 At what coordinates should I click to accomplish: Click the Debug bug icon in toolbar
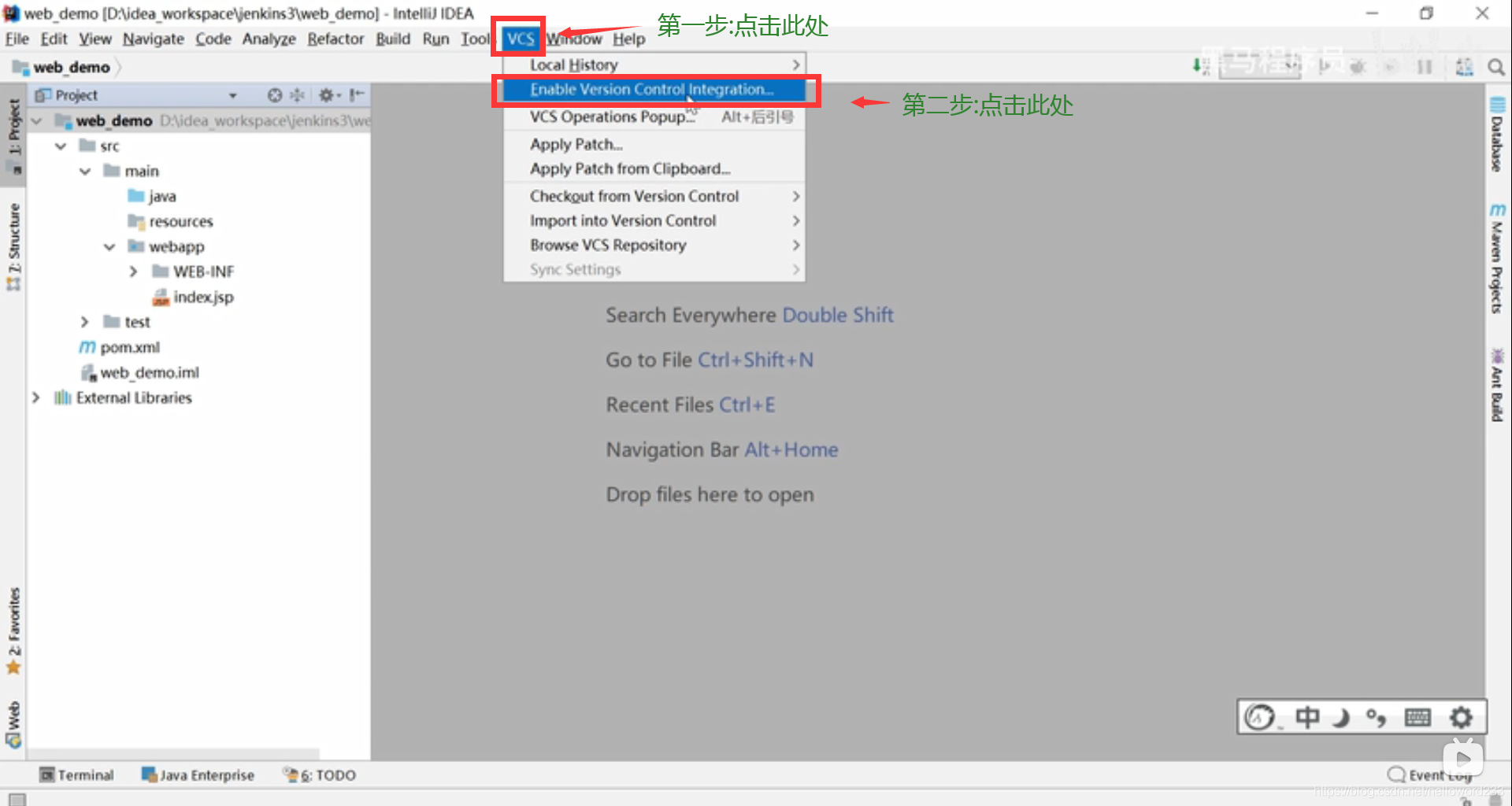[x=1357, y=67]
